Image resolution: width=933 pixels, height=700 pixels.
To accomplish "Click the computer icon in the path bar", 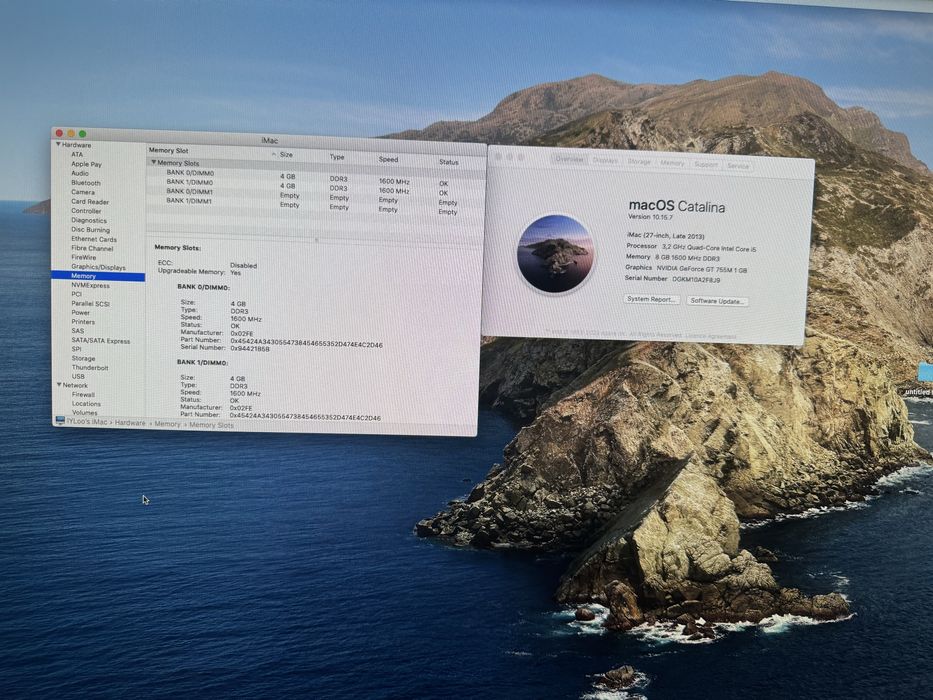I will [60, 420].
